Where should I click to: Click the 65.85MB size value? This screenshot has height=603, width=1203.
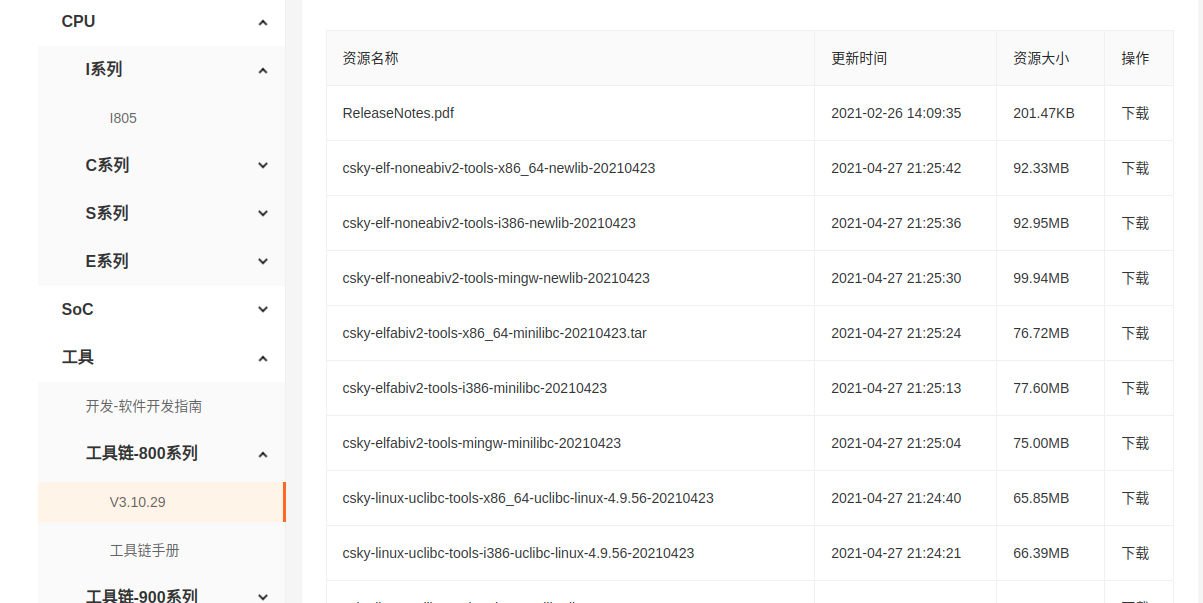[x=1041, y=498]
